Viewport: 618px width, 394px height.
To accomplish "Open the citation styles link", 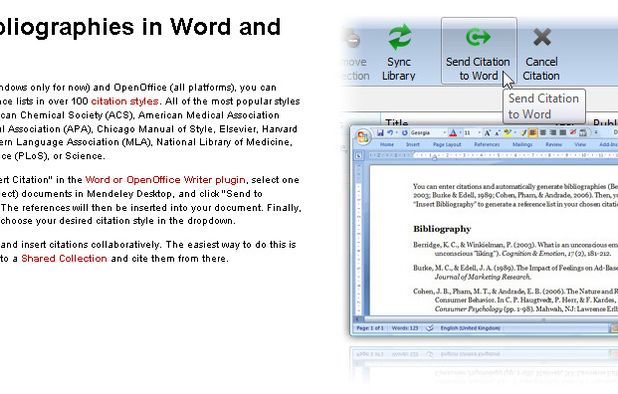I will click(125, 101).
